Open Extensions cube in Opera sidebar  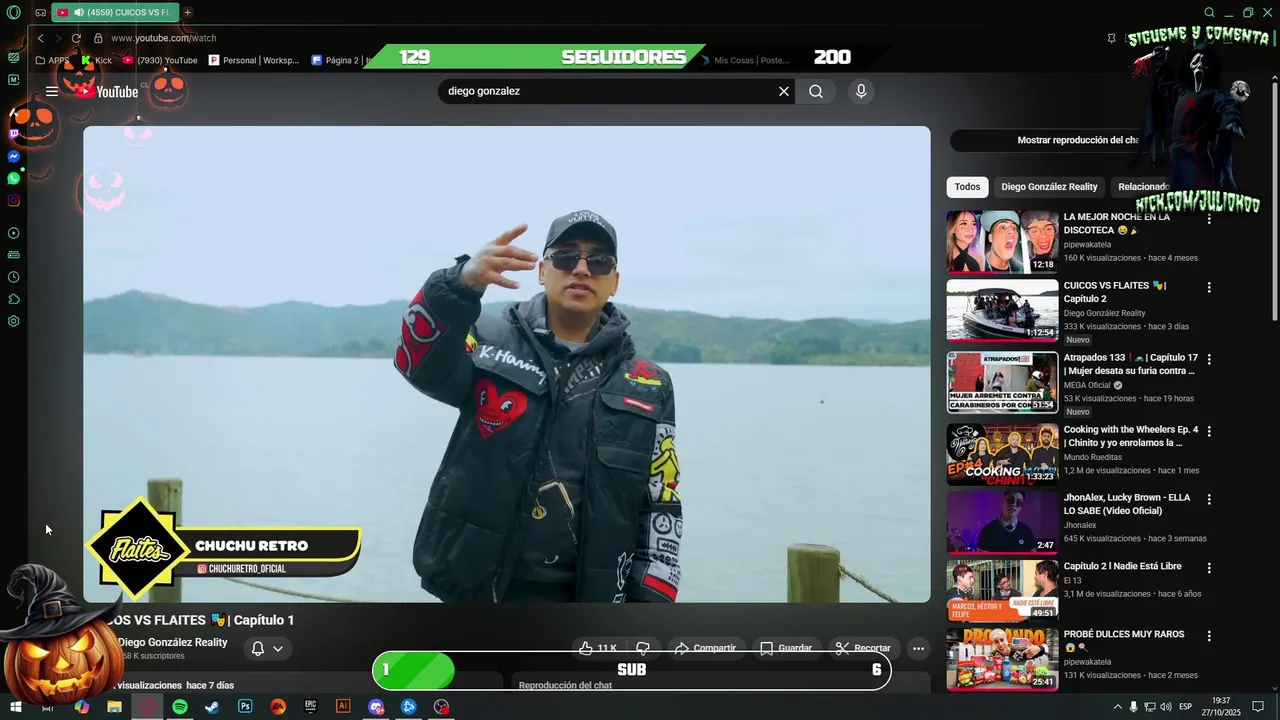pyautogui.click(x=13, y=299)
